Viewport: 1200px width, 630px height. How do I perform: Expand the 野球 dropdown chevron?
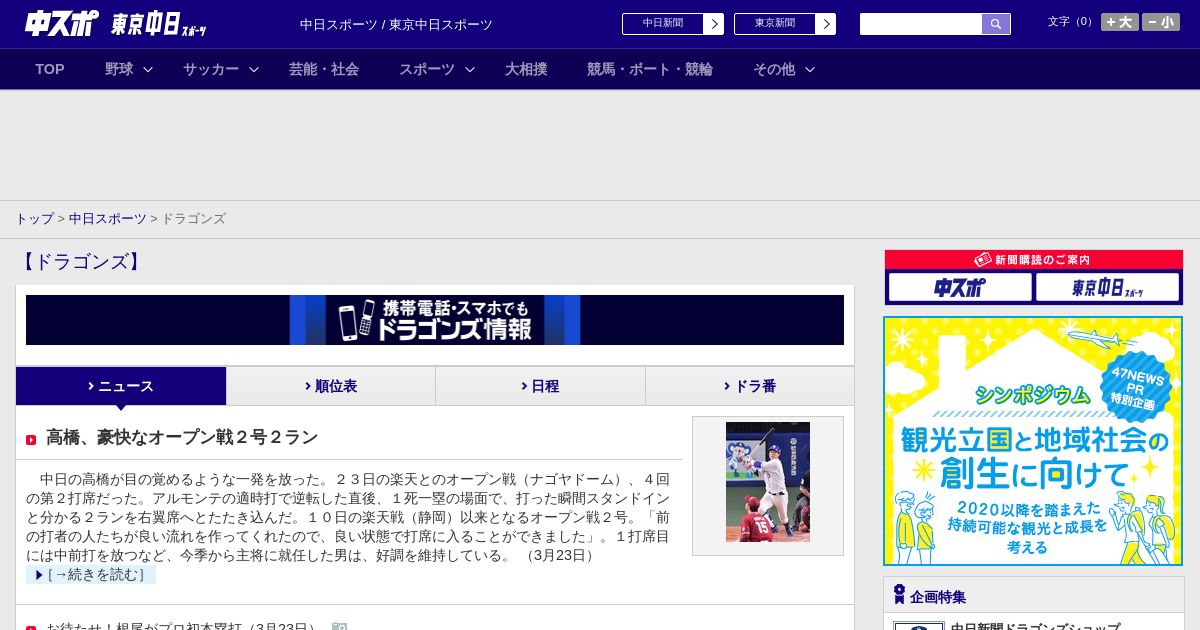(x=148, y=69)
